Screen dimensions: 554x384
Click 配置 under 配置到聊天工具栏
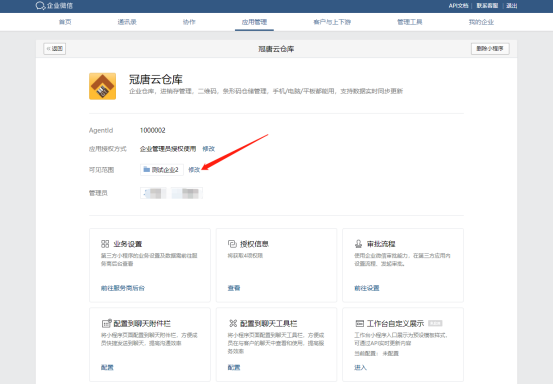pyautogui.click(x=234, y=367)
